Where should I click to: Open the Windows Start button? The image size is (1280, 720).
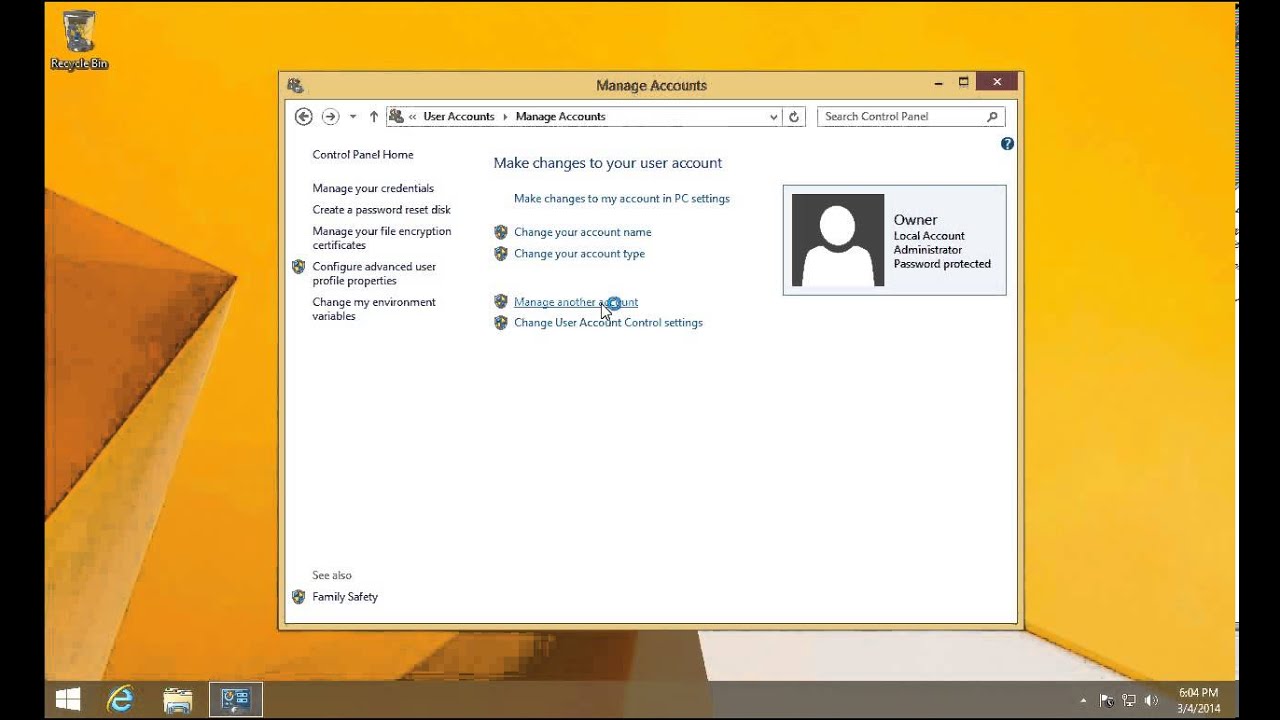(x=68, y=700)
